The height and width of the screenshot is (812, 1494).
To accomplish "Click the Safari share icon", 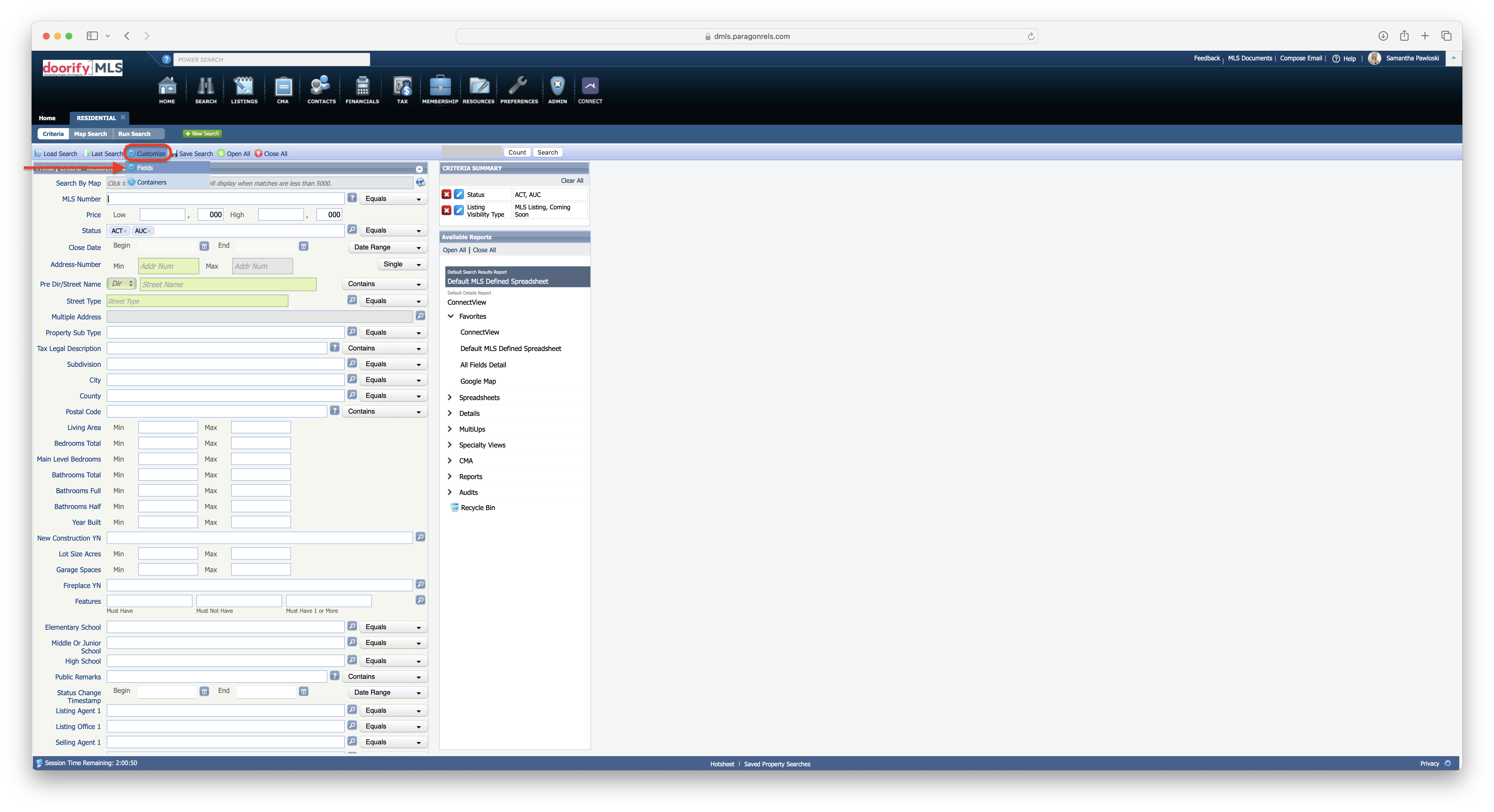I will (1404, 36).
